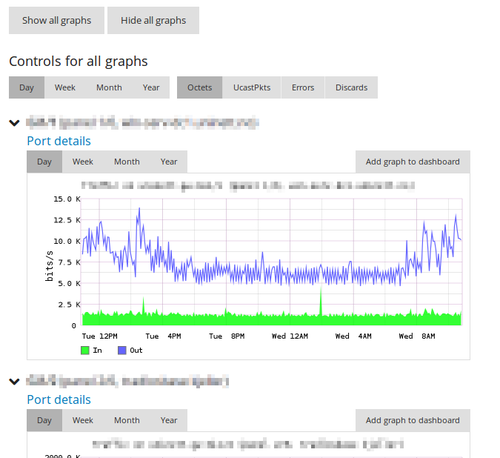Click the blue Out legend swatch
Viewport: 500px width, 458px height.
coord(122,350)
